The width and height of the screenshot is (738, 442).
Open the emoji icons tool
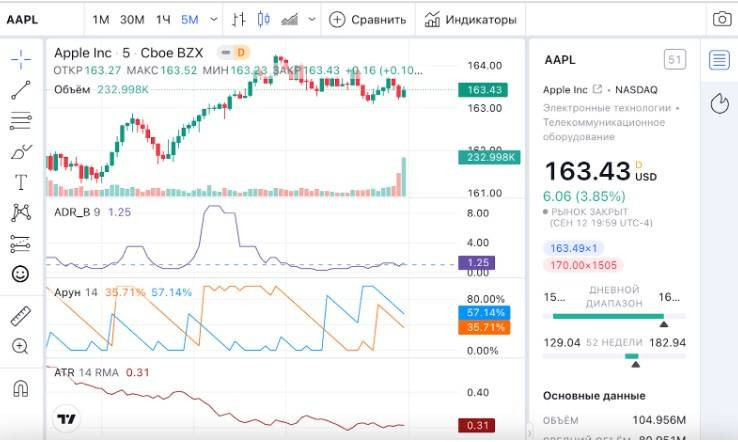[x=20, y=274]
